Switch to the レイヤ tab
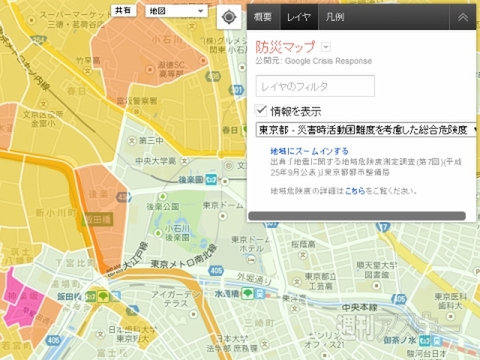 click(299, 17)
